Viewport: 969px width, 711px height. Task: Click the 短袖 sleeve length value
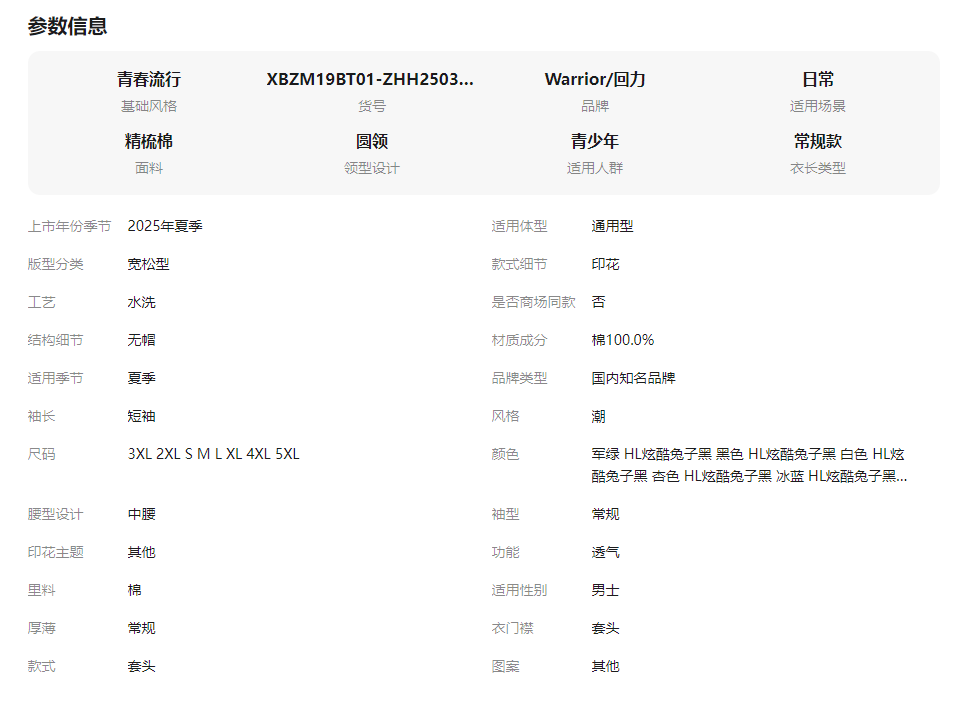141,416
